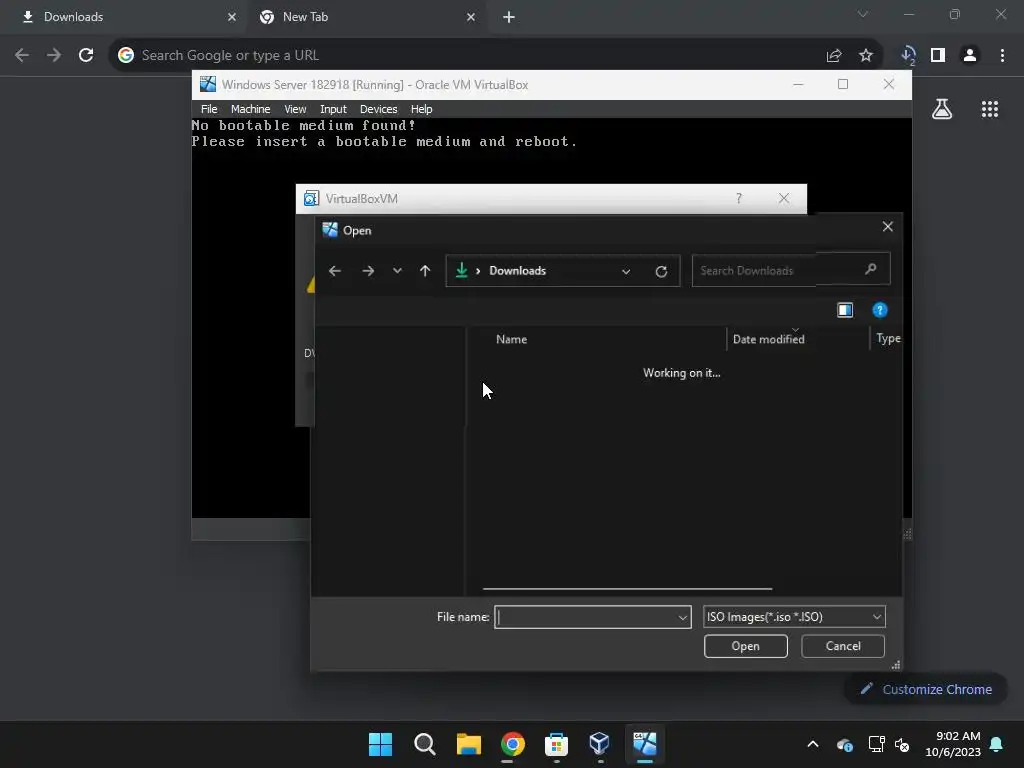The width and height of the screenshot is (1024, 768).
Task: Click the horizontal scrollbar in file list
Action: 627,589
